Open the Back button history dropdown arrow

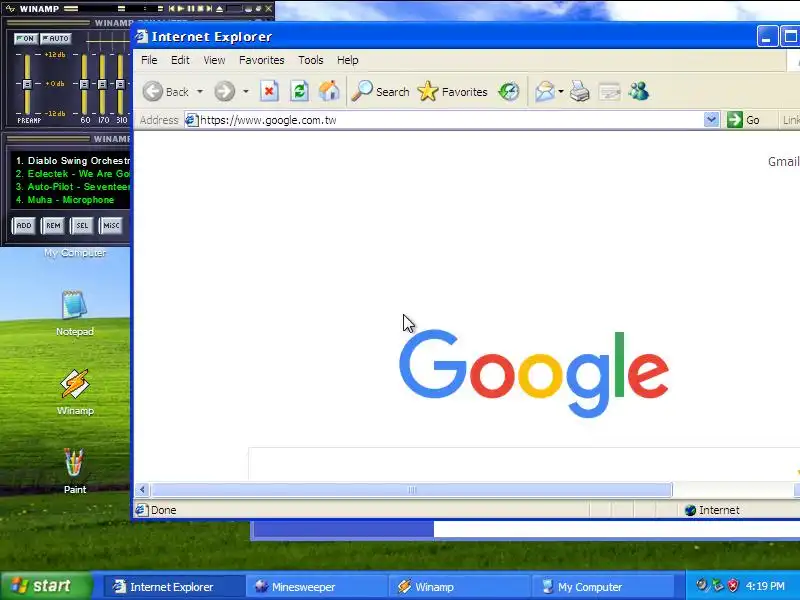[x=200, y=92]
